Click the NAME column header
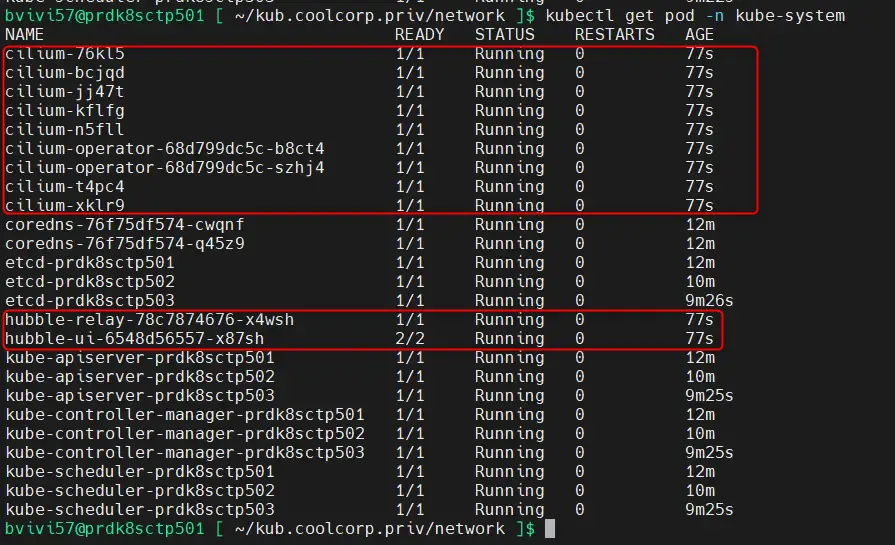Image resolution: width=895 pixels, height=545 pixels. [25, 35]
